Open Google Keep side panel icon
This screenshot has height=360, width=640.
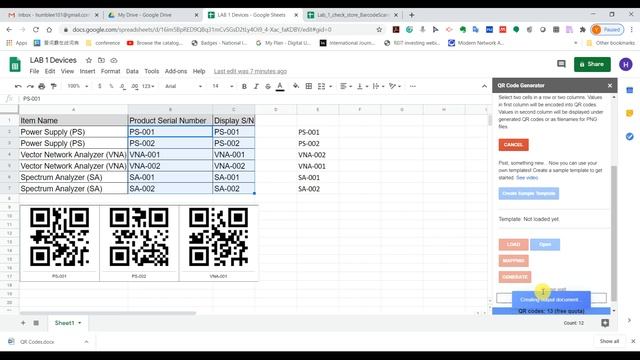(x=630, y=113)
